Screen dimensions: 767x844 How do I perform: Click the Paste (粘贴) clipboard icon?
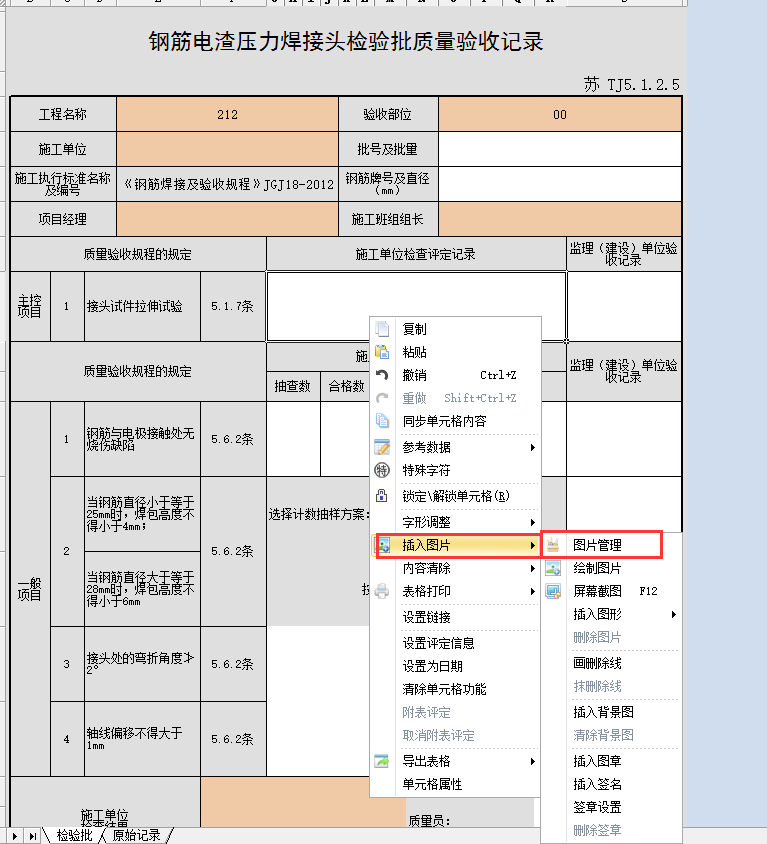click(x=381, y=352)
